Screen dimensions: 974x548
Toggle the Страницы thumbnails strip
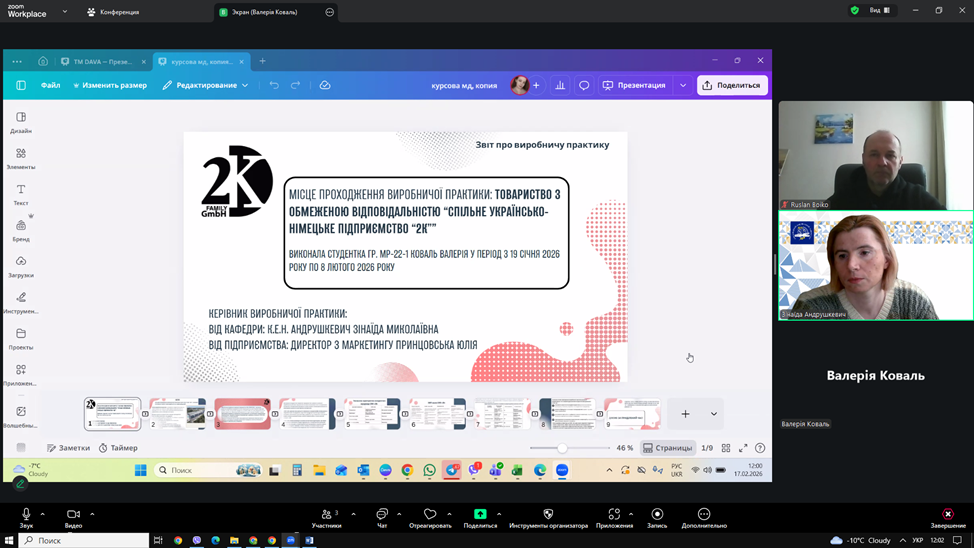click(668, 448)
